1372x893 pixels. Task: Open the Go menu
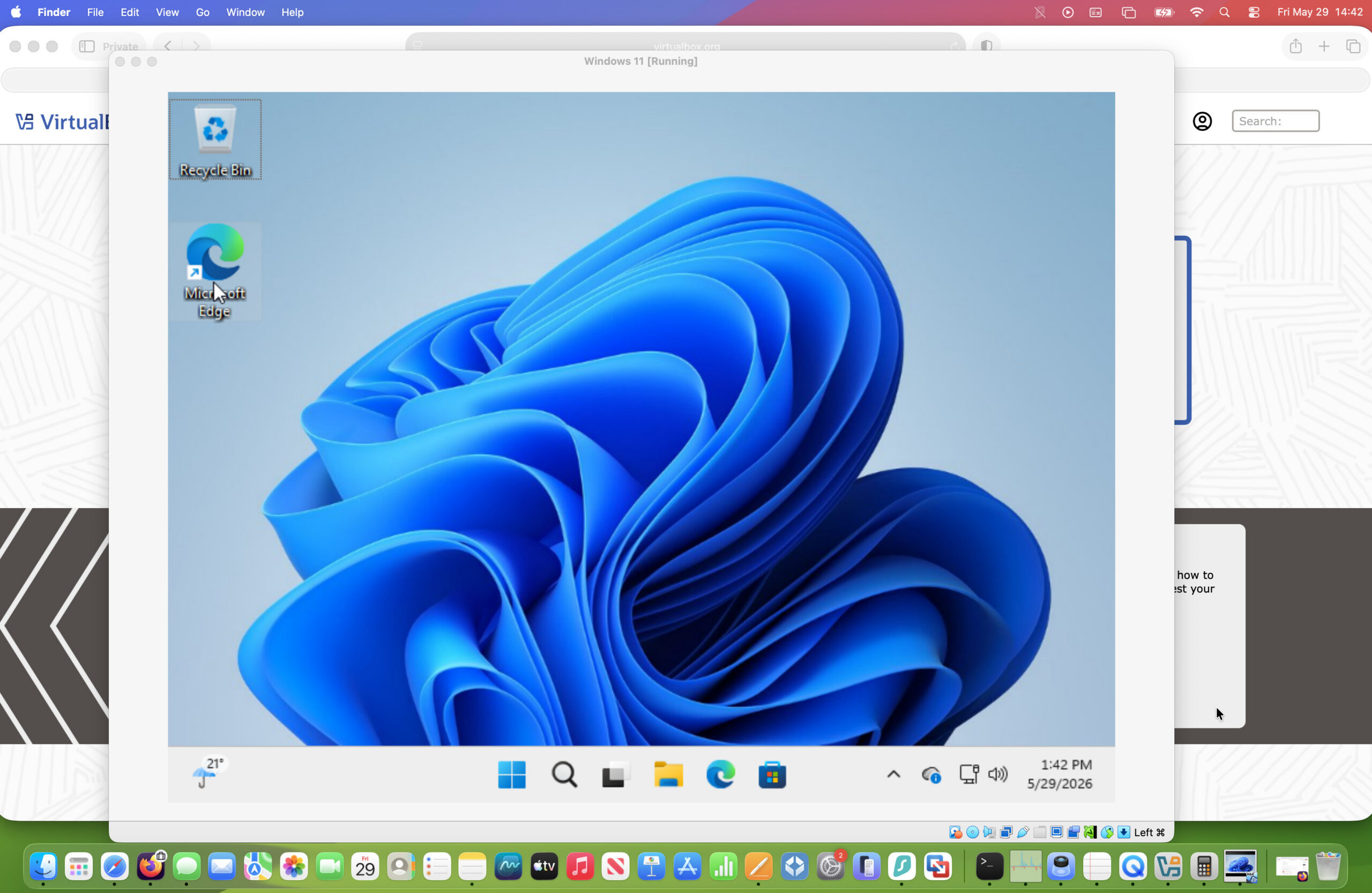[203, 12]
